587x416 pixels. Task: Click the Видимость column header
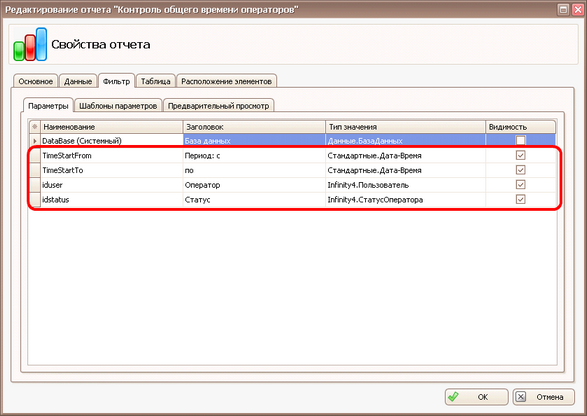pos(520,127)
